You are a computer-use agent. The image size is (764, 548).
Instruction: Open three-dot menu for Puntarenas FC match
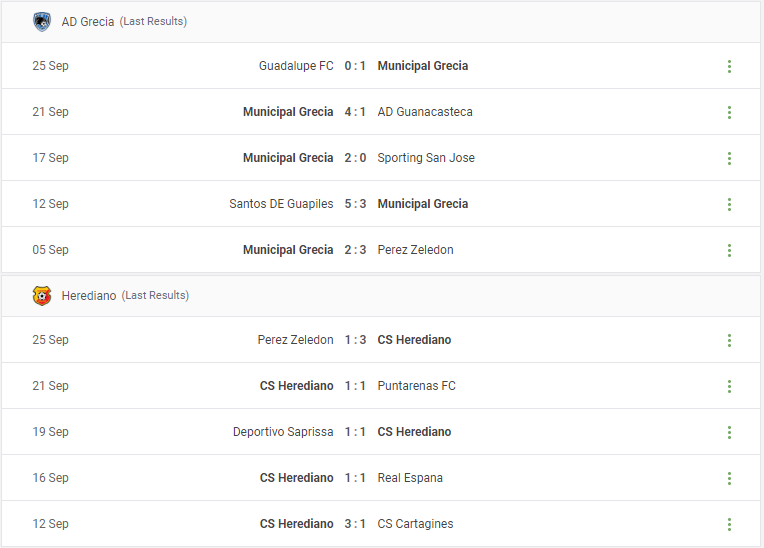pos(729,386)
